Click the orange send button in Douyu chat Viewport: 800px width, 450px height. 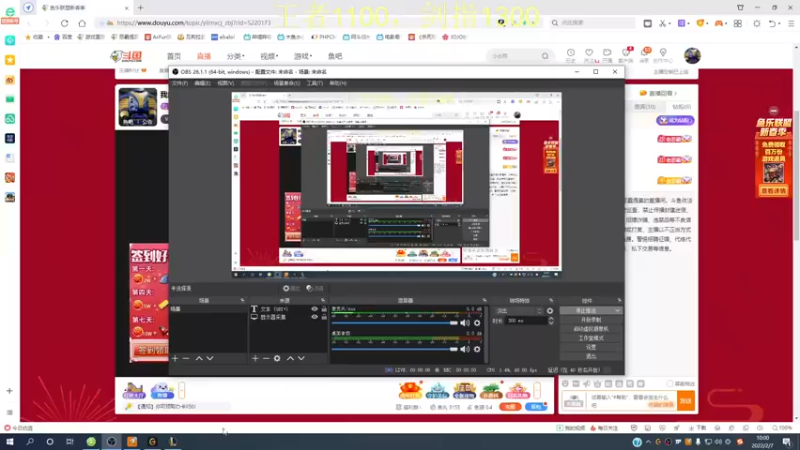(x=685, y=401)
